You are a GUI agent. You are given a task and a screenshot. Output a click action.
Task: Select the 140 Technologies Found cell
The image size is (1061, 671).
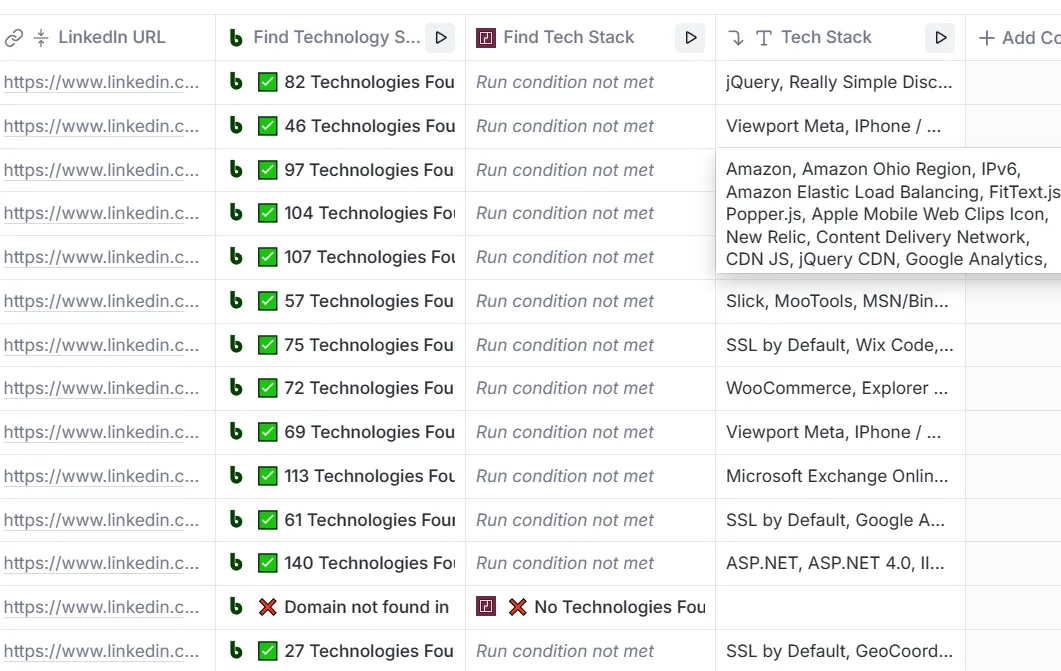click(x=340, y=563)
